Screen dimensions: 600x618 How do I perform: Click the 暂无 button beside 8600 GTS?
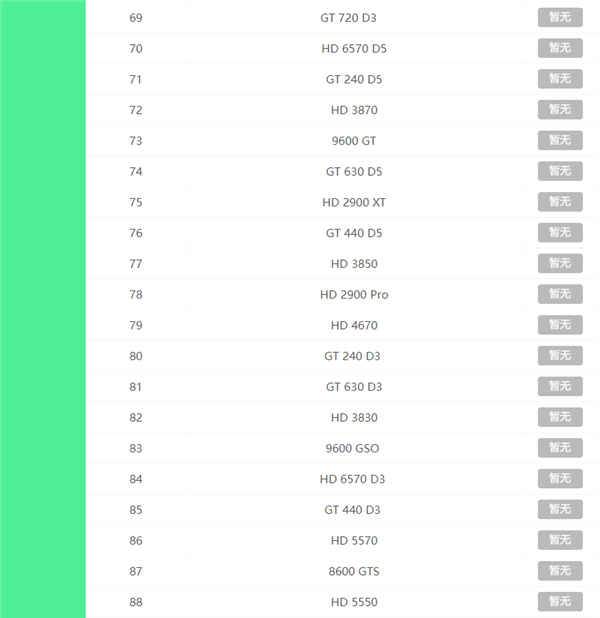tap(560, 571)
